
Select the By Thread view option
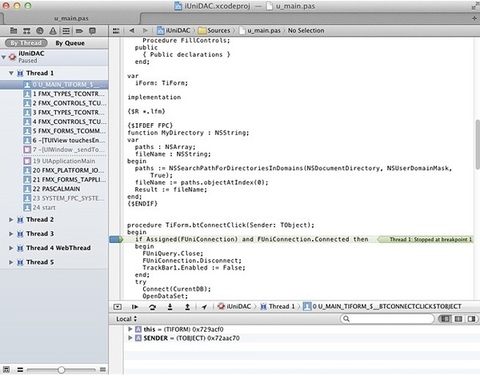pos(26,43)
